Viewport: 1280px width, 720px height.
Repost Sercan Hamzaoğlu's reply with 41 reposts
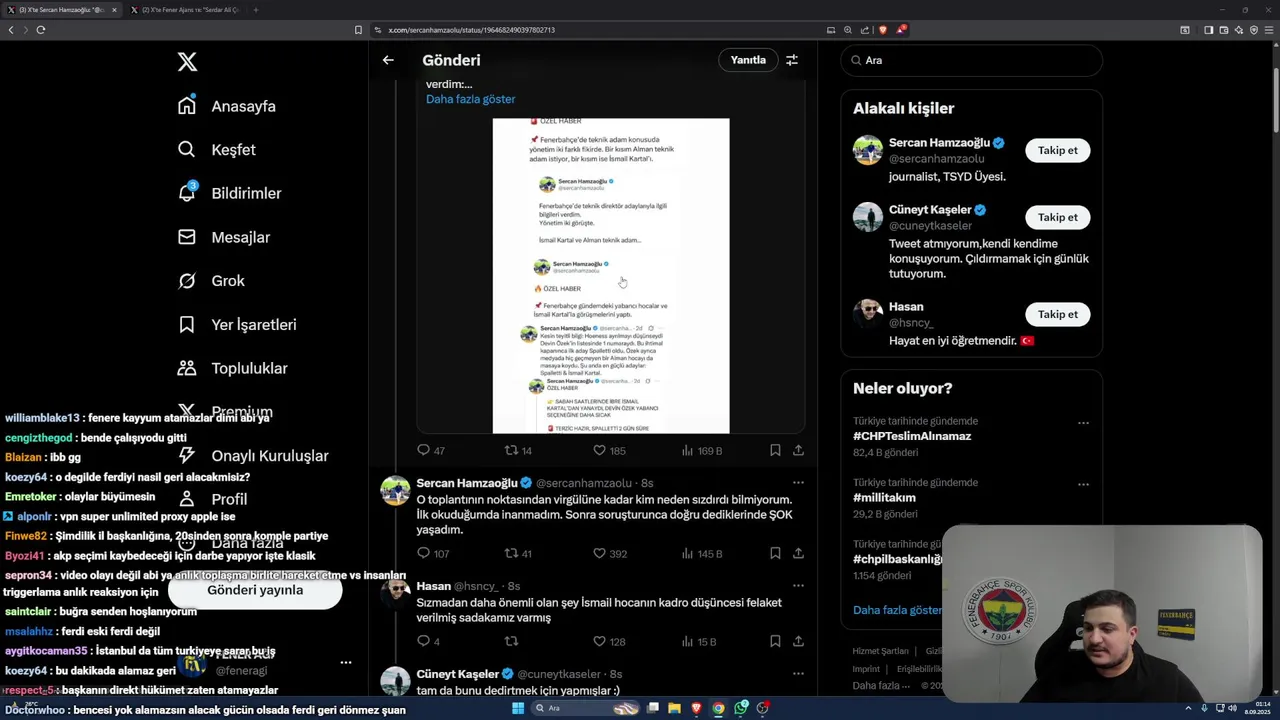(518, 553)
